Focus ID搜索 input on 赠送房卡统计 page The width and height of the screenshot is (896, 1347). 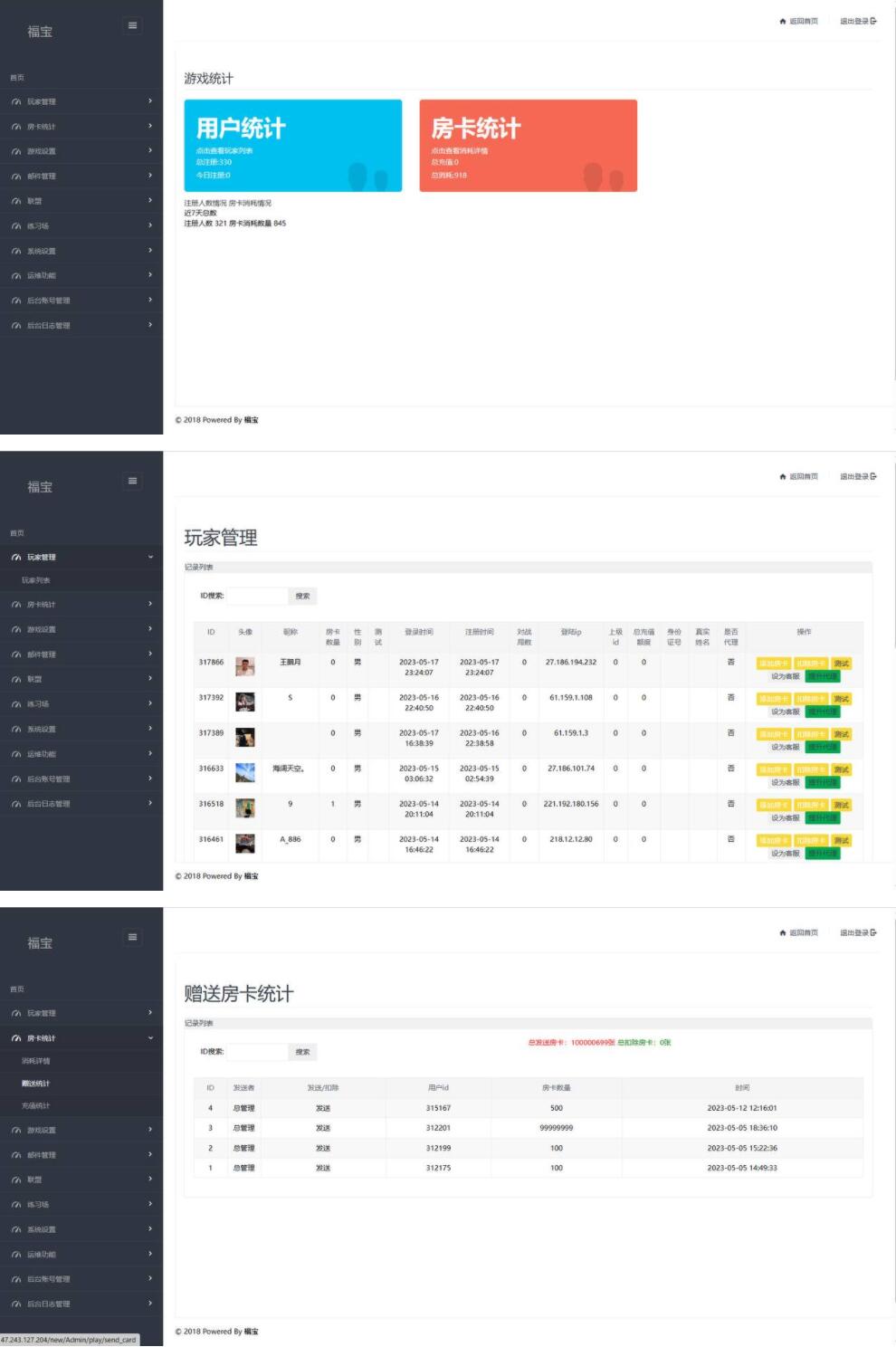[x=256, y=1052]
